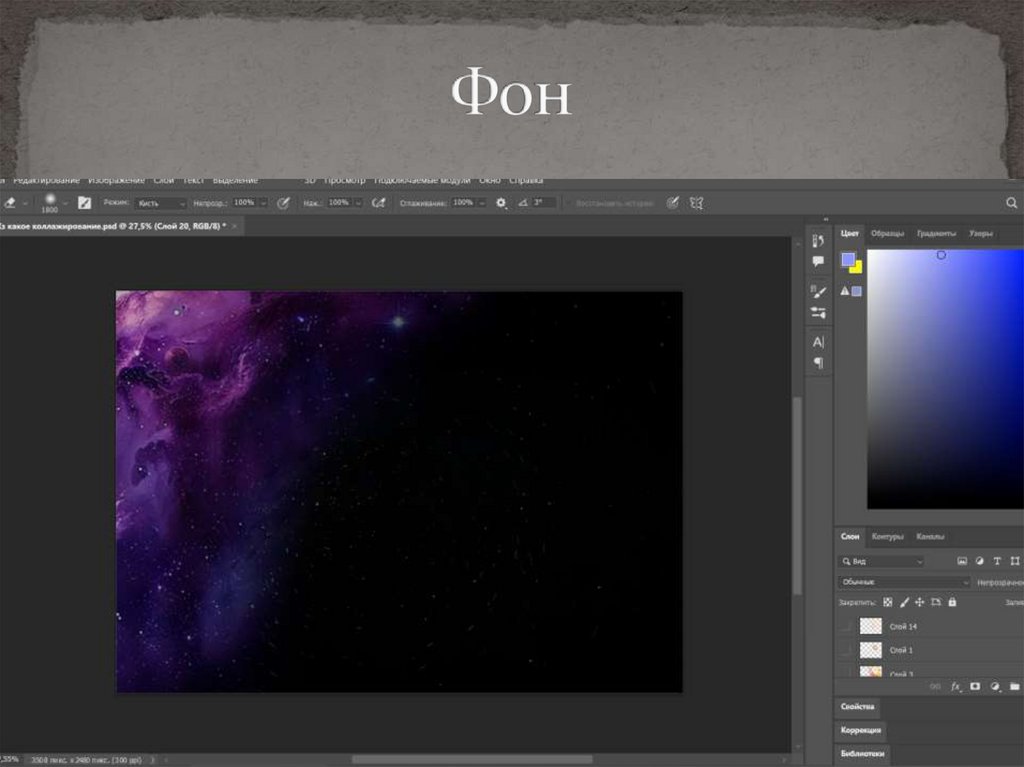Open the blend mode dropdown Обычные
Image resolution: width=1024 pixels, height=767 pixels.
click(904, 582)
